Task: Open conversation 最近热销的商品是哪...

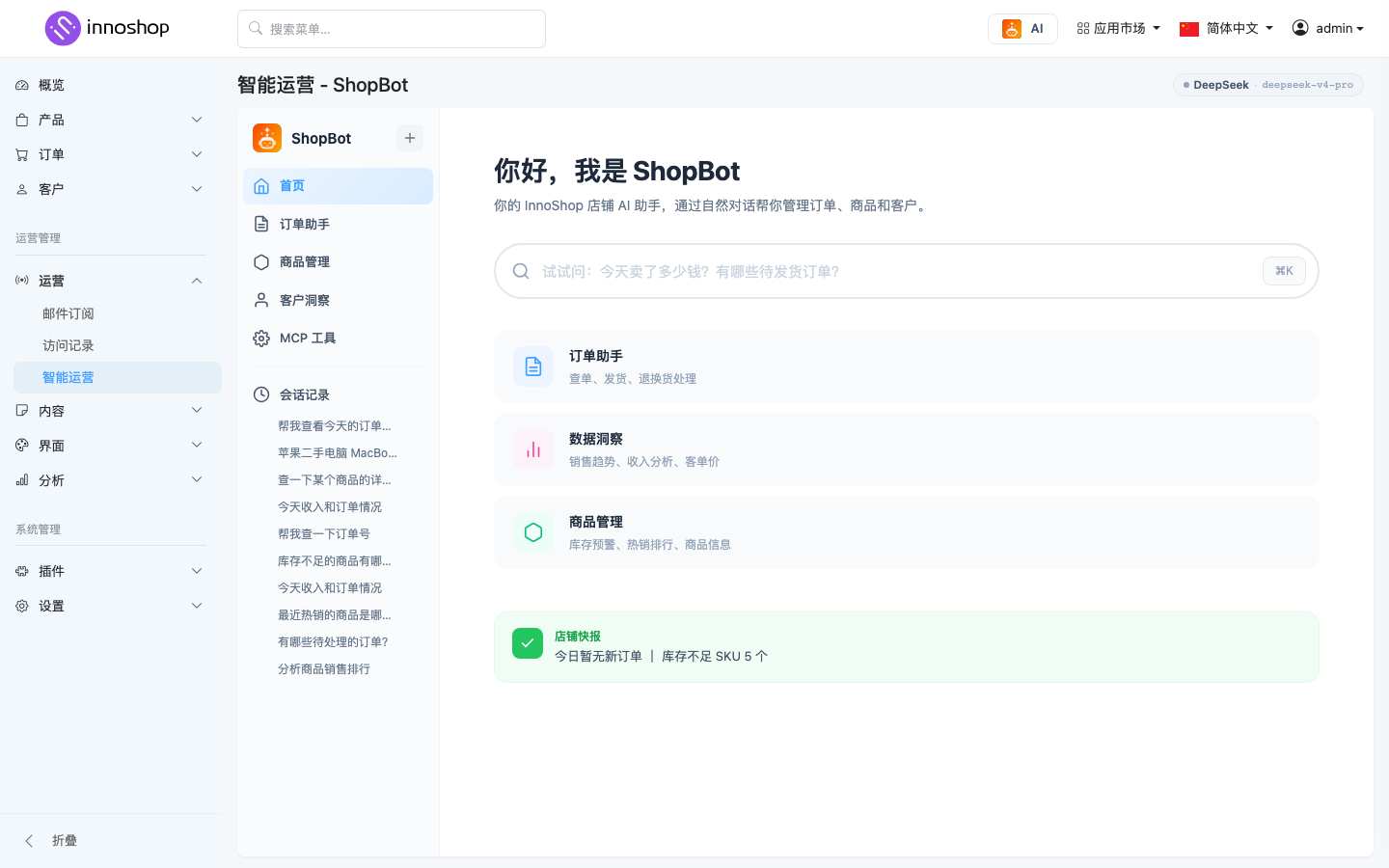Action: (335, 614)
